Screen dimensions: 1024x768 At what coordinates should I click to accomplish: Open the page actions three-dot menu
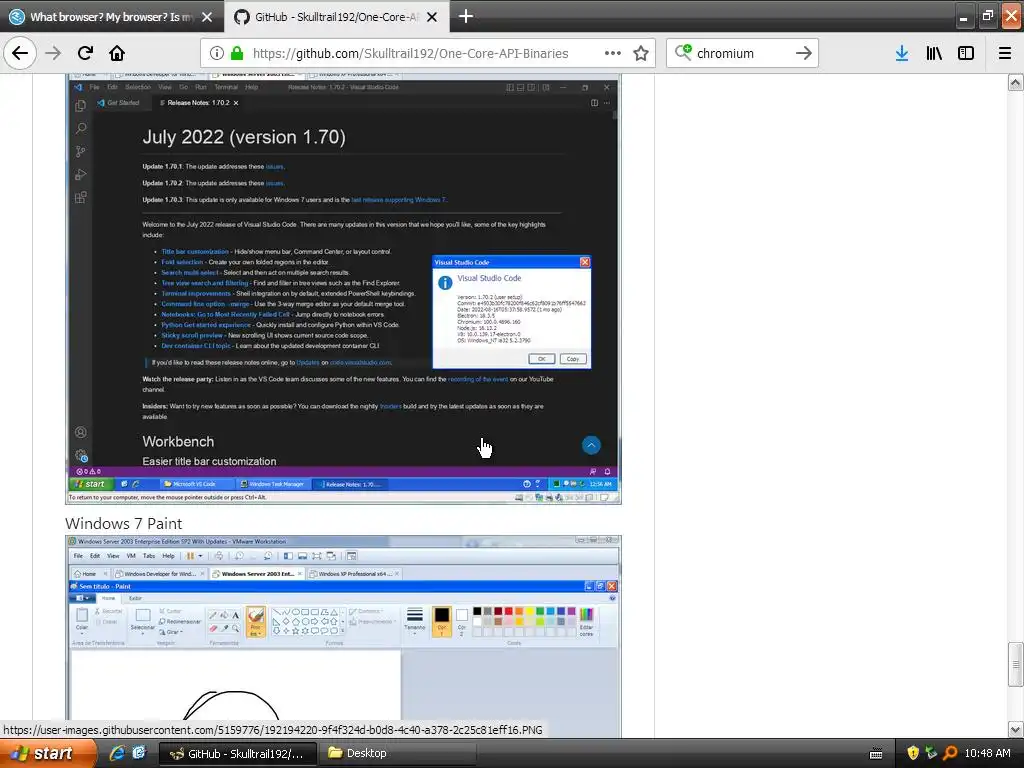[613, 53]
